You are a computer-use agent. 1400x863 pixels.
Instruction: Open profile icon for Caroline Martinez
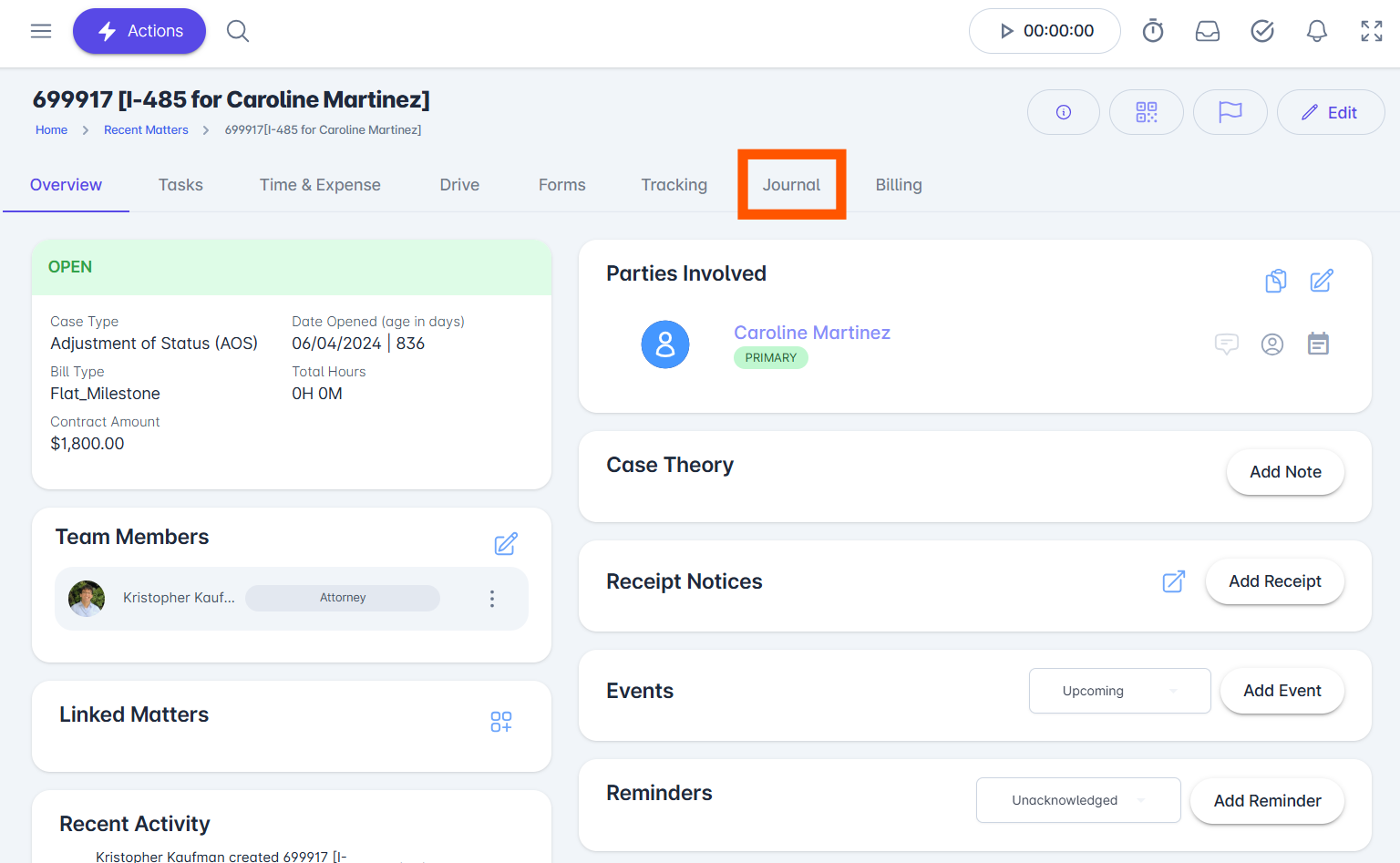coord(1272,344)
